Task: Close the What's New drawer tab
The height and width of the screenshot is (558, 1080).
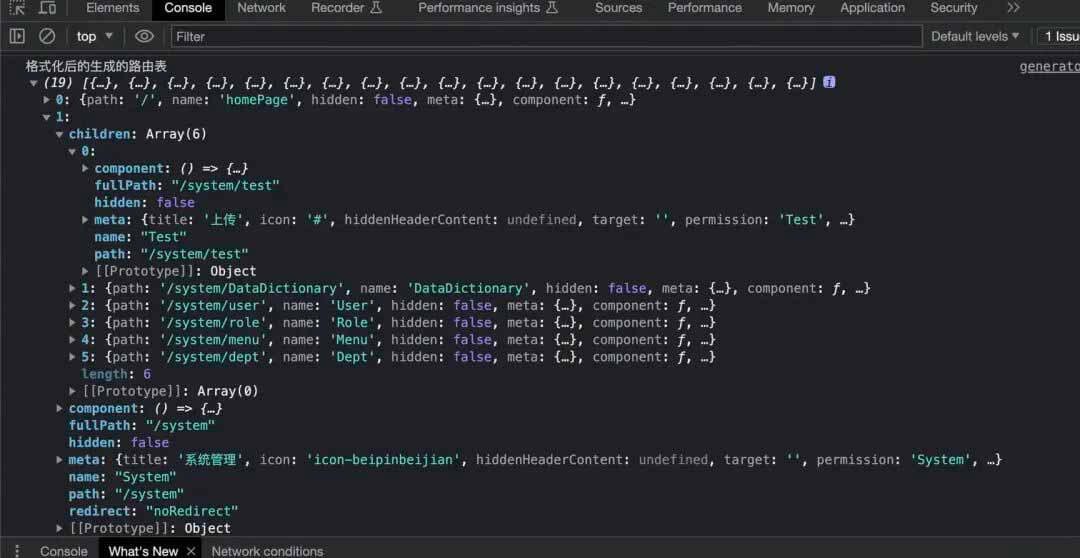Action: [x=191, y=550]
